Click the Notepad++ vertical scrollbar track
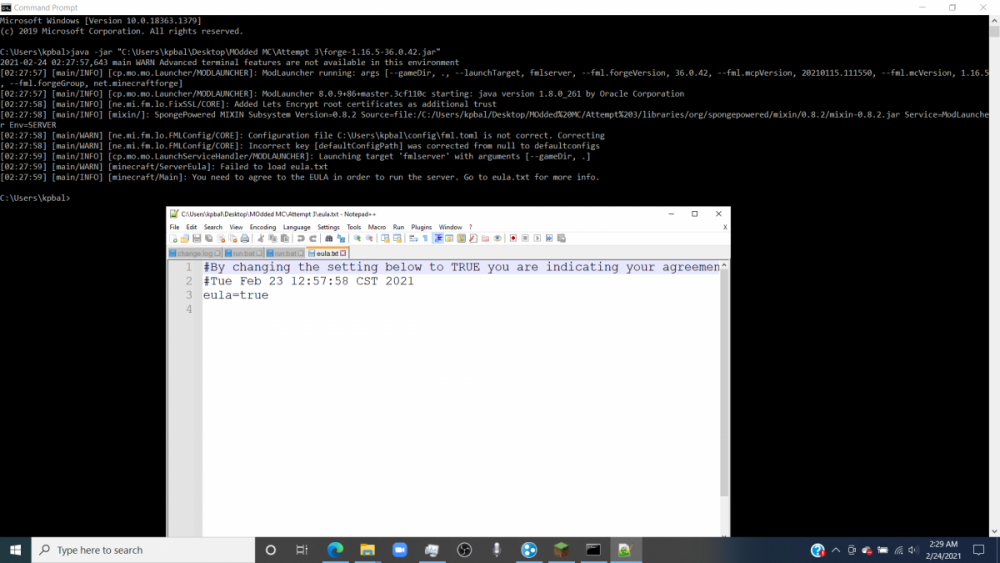Viewport: 1000px width, 563px height. [x=724, y=400]
